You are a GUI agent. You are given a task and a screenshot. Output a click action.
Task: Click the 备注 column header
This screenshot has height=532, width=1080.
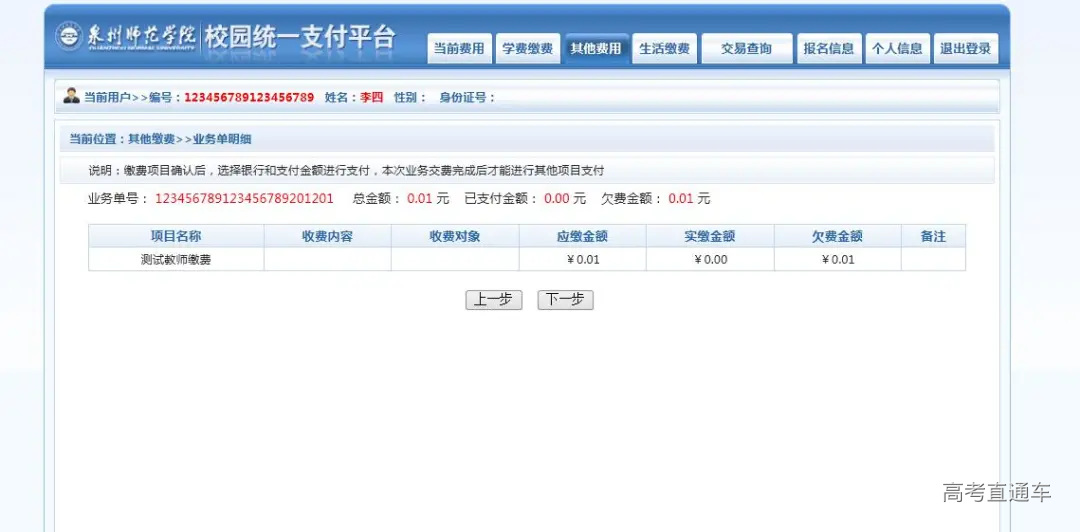coord(933,236)
